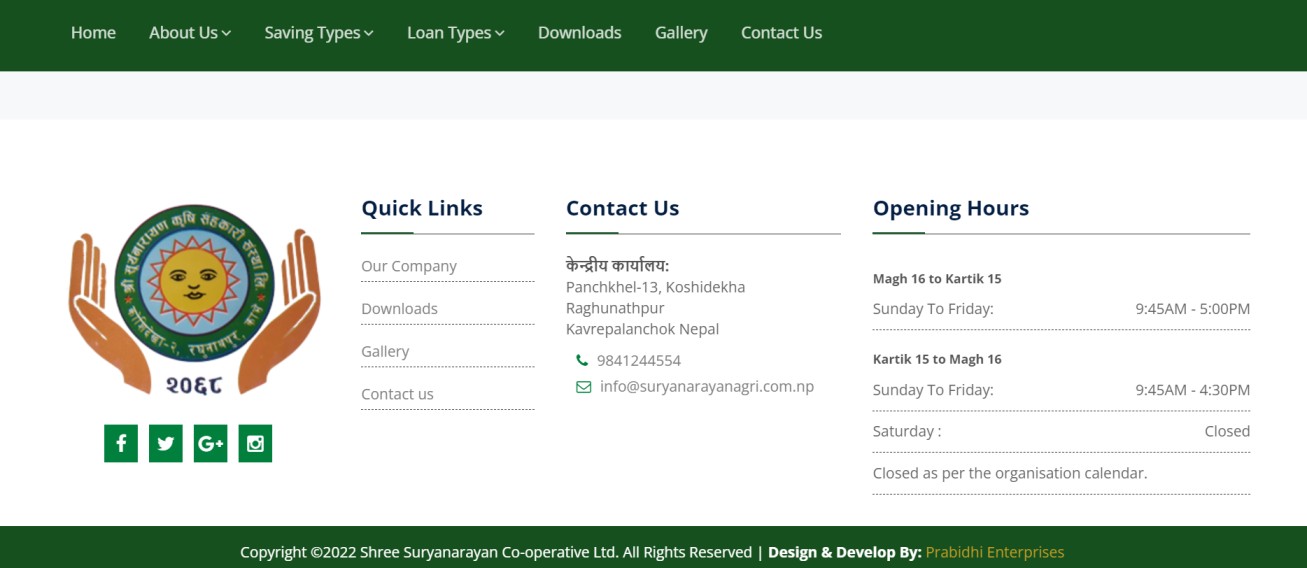Click the phone icon beside 9841244554

point(582,361)
